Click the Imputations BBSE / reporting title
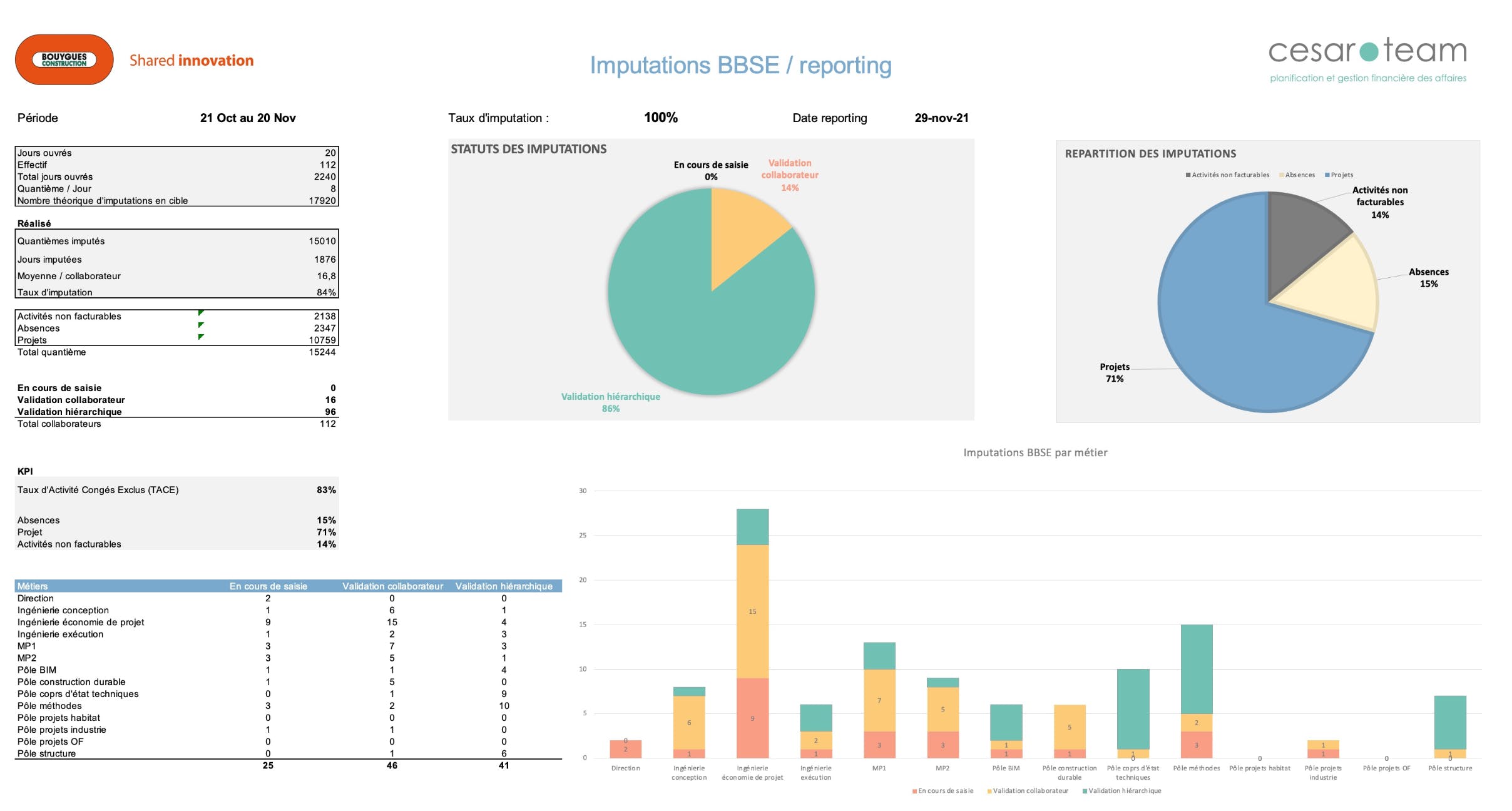Viewport: 1512px width, 811px height. 740,65
